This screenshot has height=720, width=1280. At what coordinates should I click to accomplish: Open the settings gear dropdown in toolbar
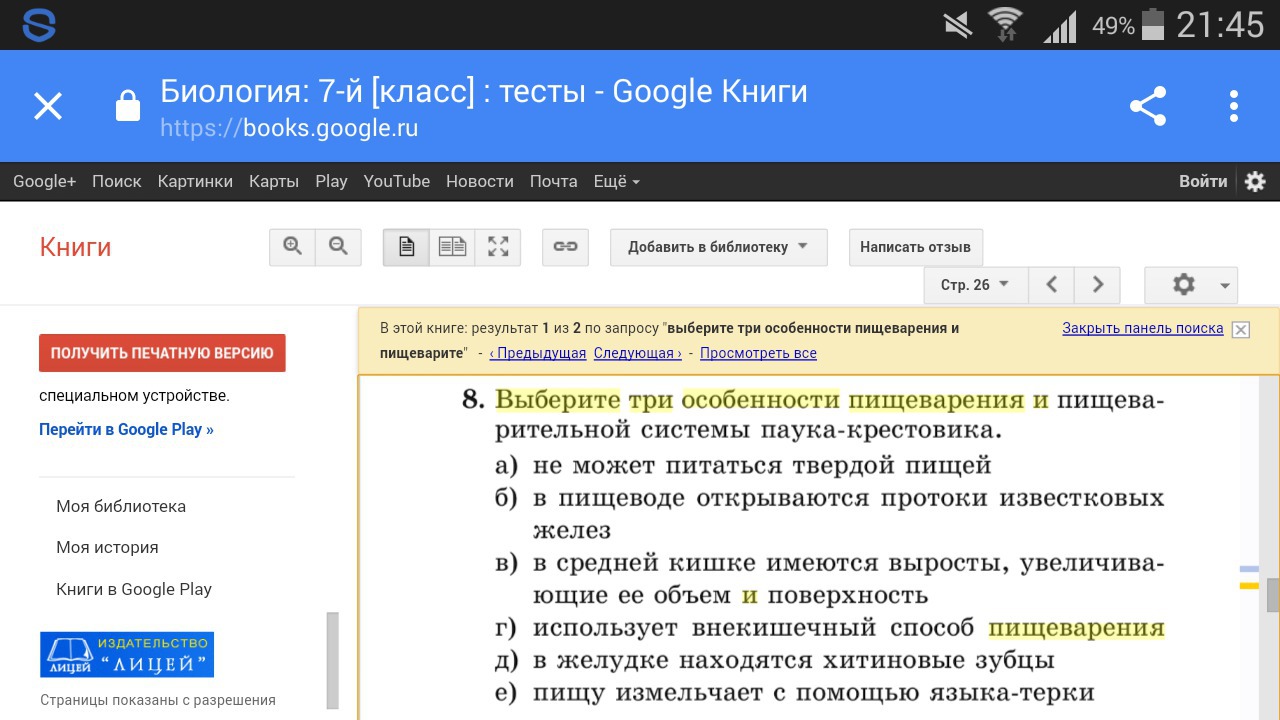pos(1190,285)
